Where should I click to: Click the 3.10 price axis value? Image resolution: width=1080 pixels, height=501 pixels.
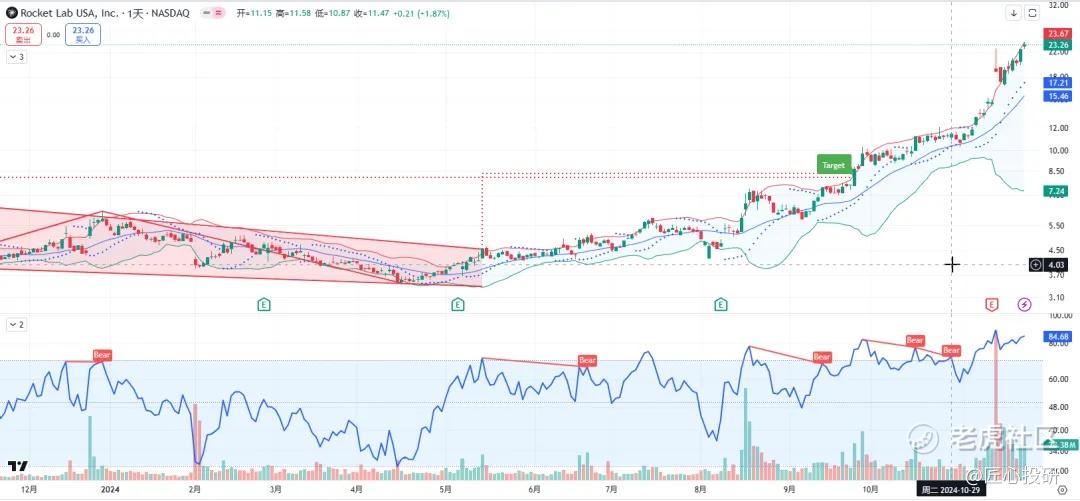1056,298
